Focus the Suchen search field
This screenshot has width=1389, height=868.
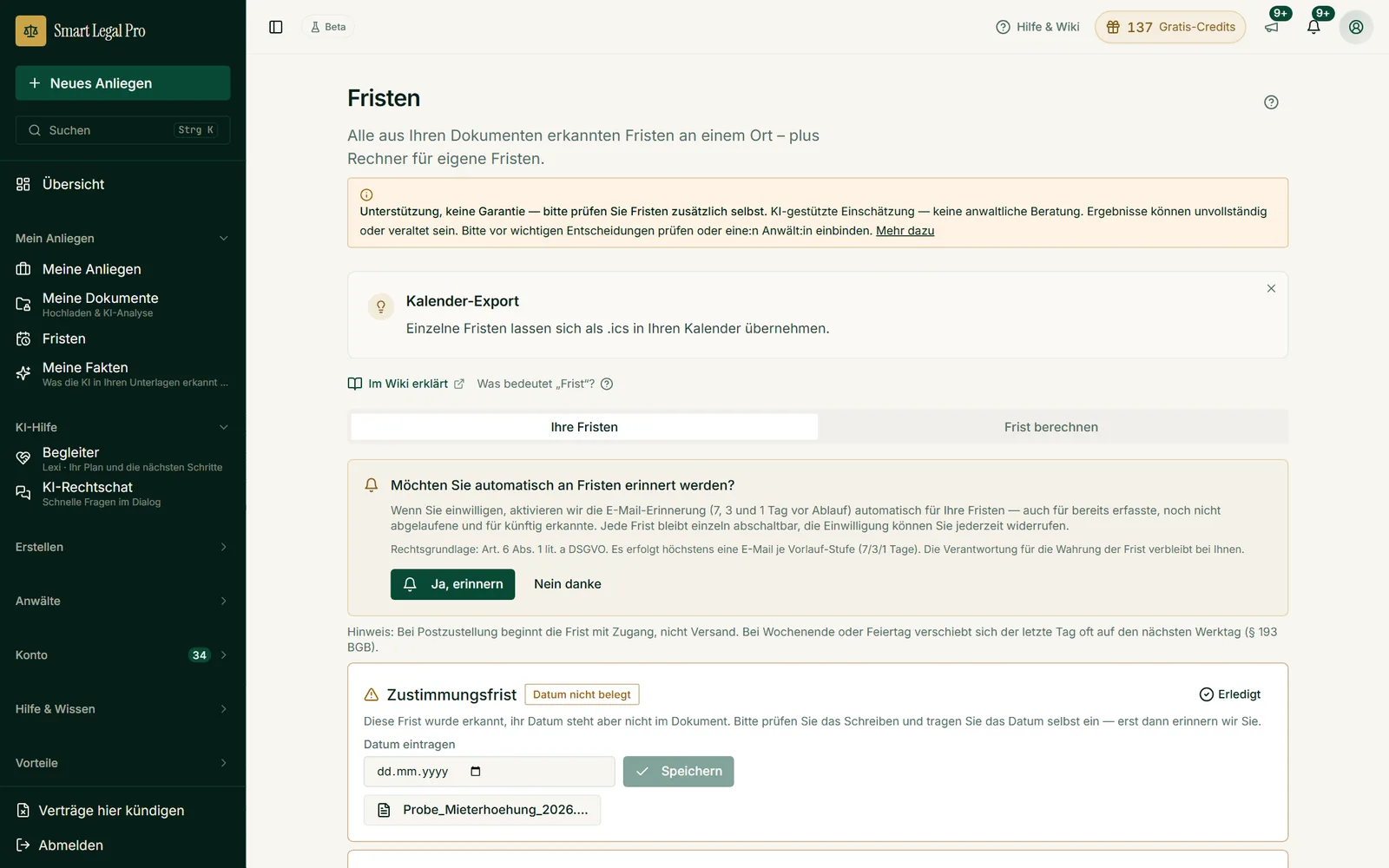(122, 130)
